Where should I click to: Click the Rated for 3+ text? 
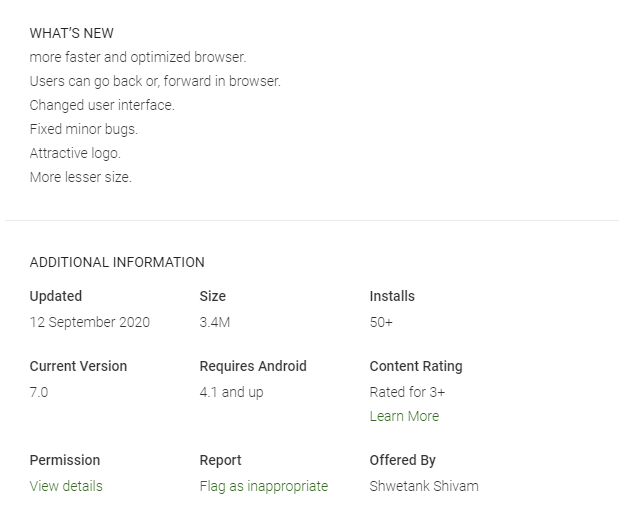pos(407,392)
